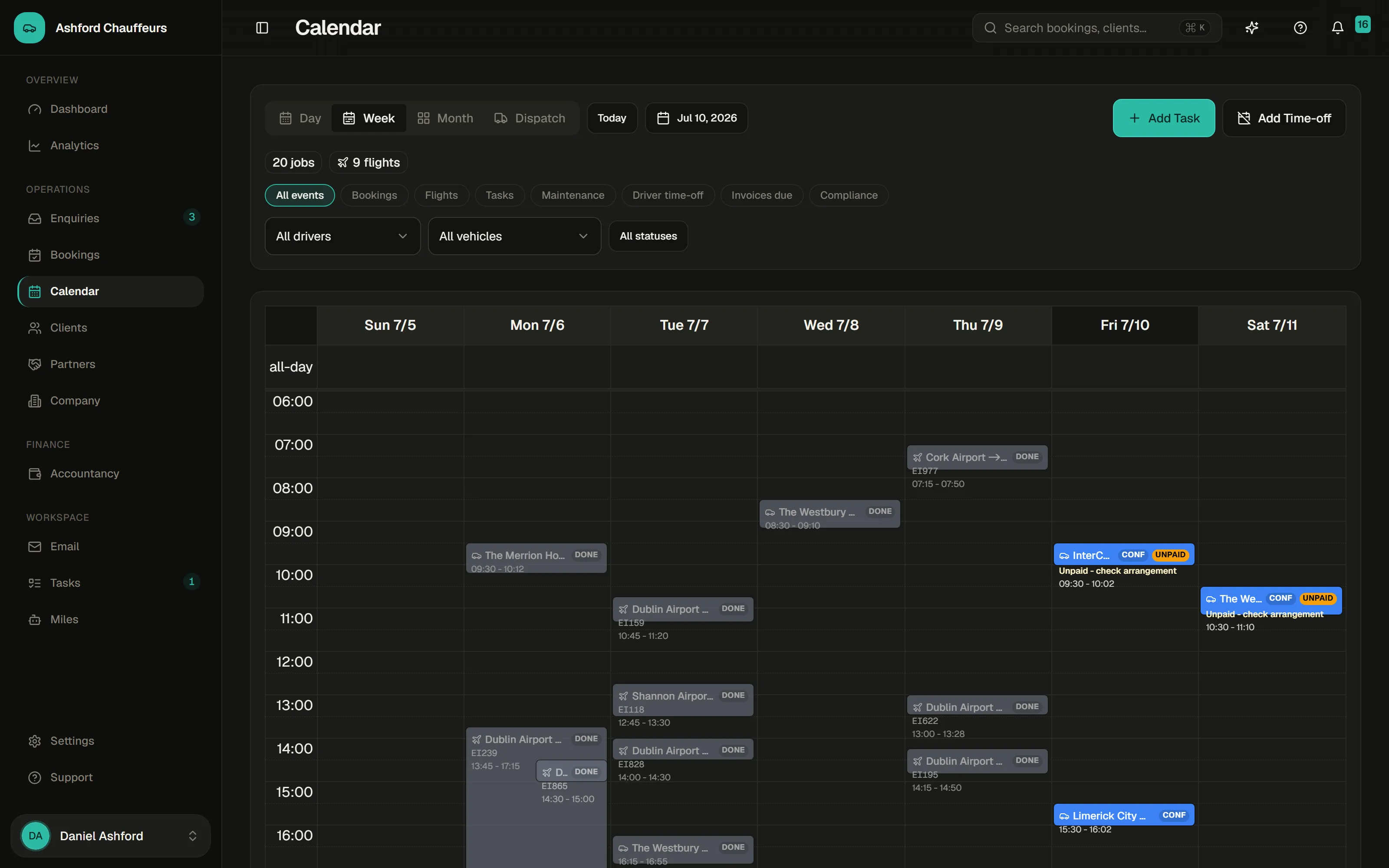Open the help question-mark icon
Viewport: 1389px width, 868px height.
click(1300, 27)
